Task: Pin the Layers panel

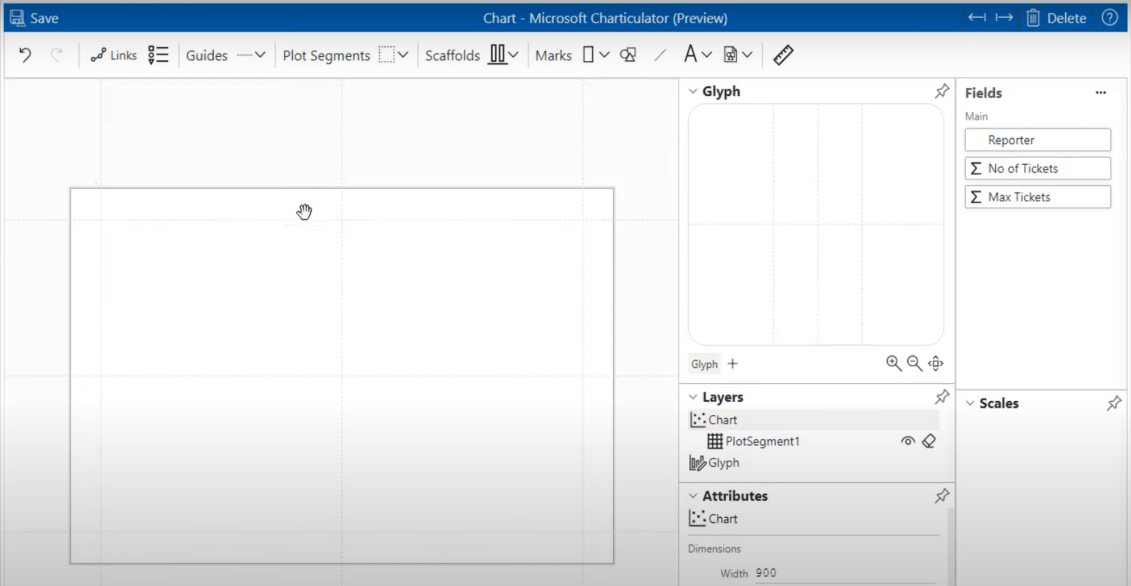Action: click(941, 397)
